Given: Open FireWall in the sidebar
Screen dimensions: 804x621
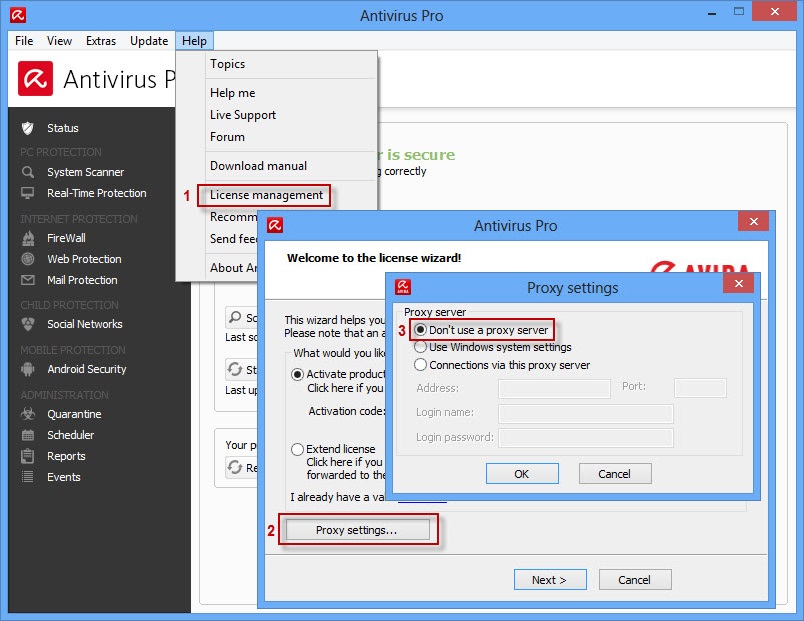Looking at the screenshot, I should (x=66, y=238).
